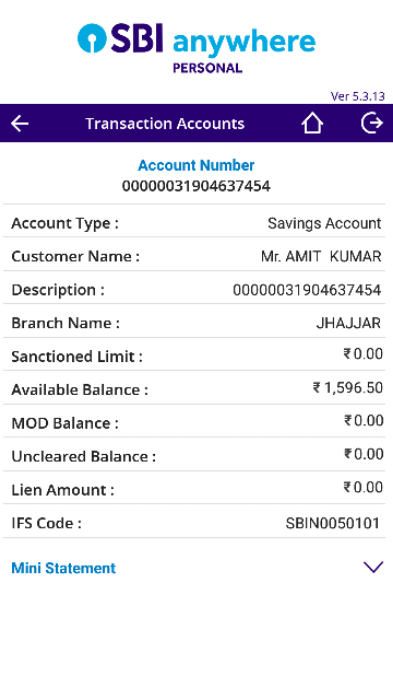This screenshot has width=393, height=700.
Task: Click the Available Balance amount ₹ 1,596.50
Action: (x=347, y=388)
